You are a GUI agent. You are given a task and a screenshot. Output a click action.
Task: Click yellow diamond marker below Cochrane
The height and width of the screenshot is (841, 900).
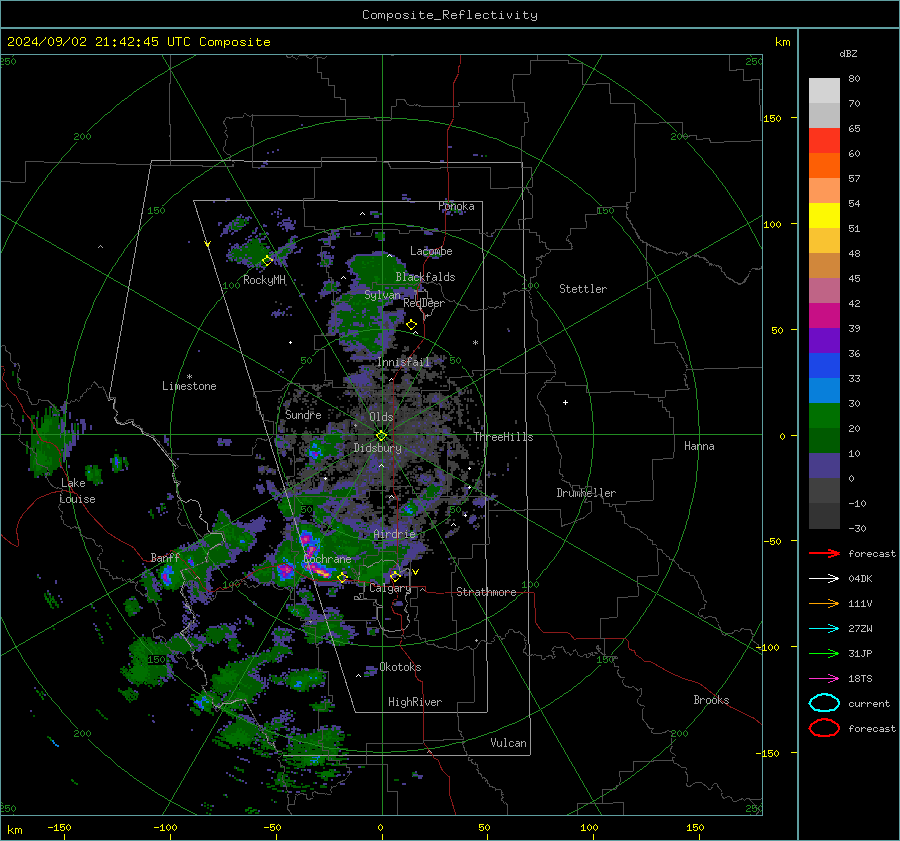tap(342, 578)
